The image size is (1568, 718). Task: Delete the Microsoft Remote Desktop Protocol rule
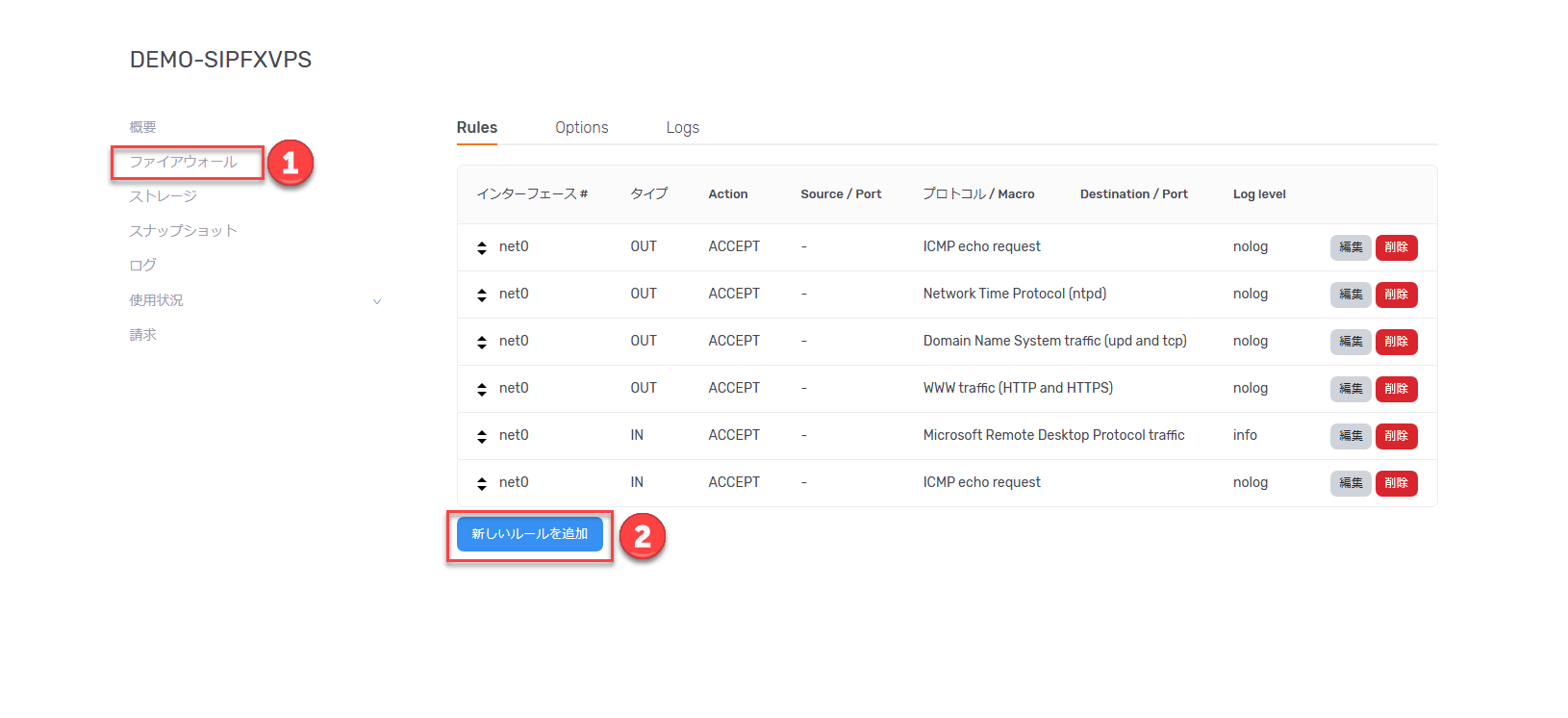(x=1396, y=436)
